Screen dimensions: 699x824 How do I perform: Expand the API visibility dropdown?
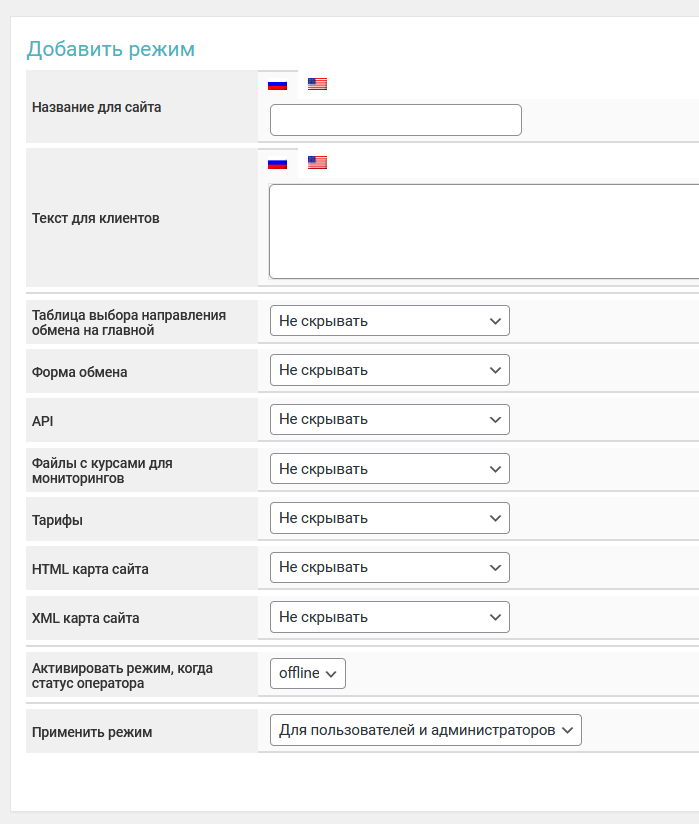pyautogui.click(x=389, y=419)
